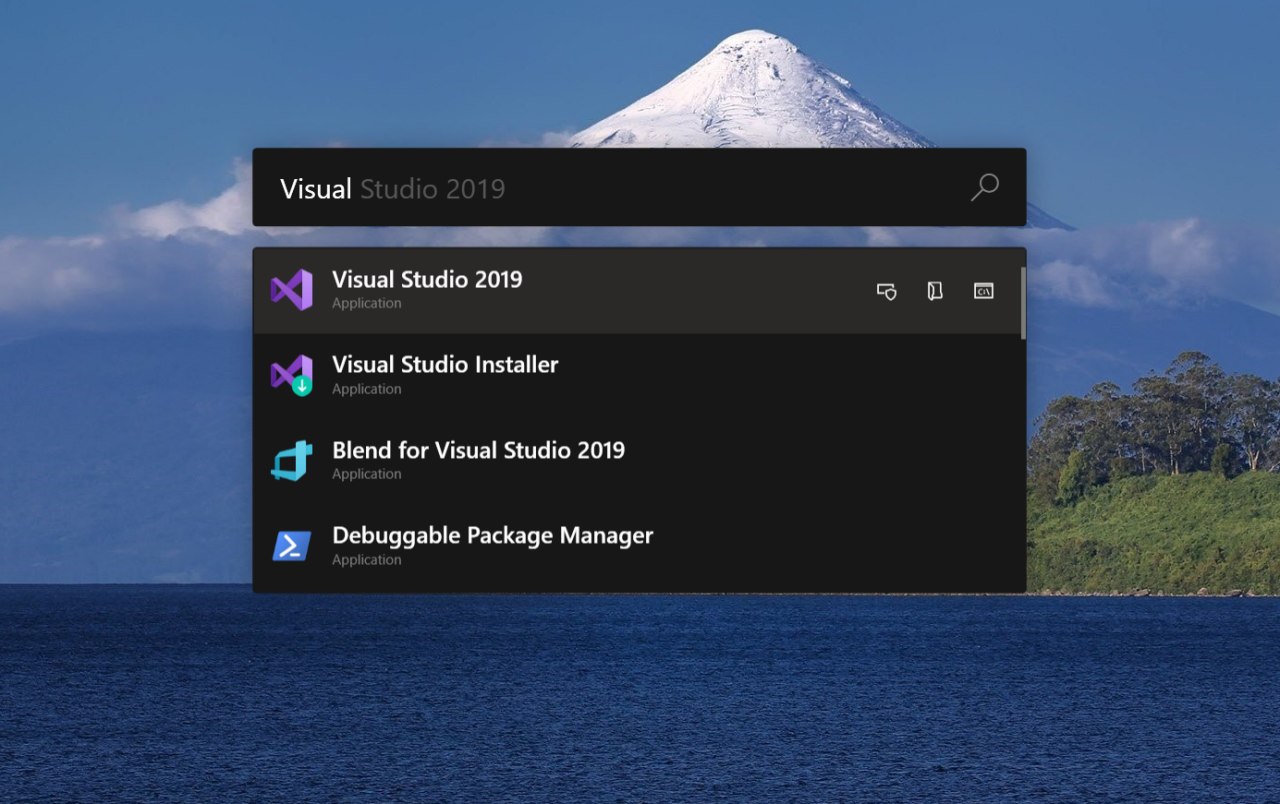The width and height of the screenshot is (1280, 804).
Task: Click Application subtitle under Blend for Visual Studio
Action: click(366, 474)
